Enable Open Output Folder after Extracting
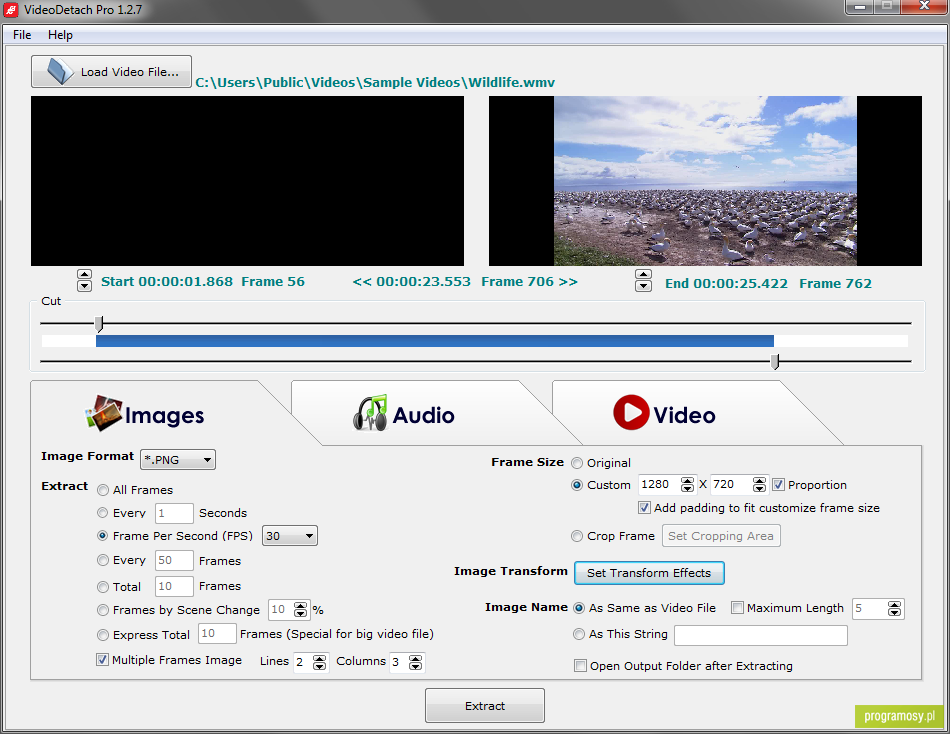The height and width of the screenshot is (734, 950). (x=580, y=666)
